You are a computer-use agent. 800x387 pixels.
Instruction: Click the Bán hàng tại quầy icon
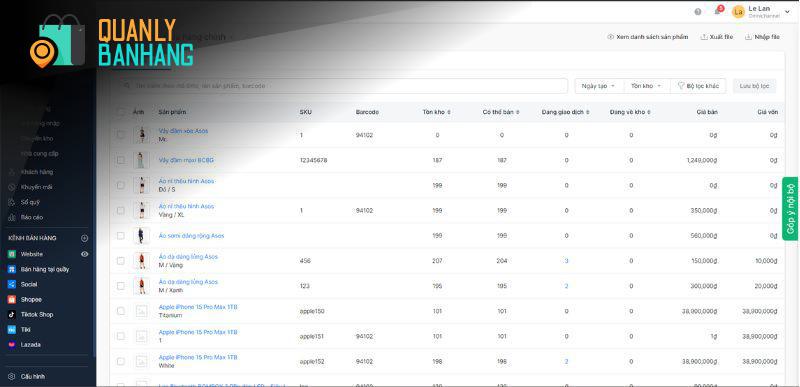(12, 269)
